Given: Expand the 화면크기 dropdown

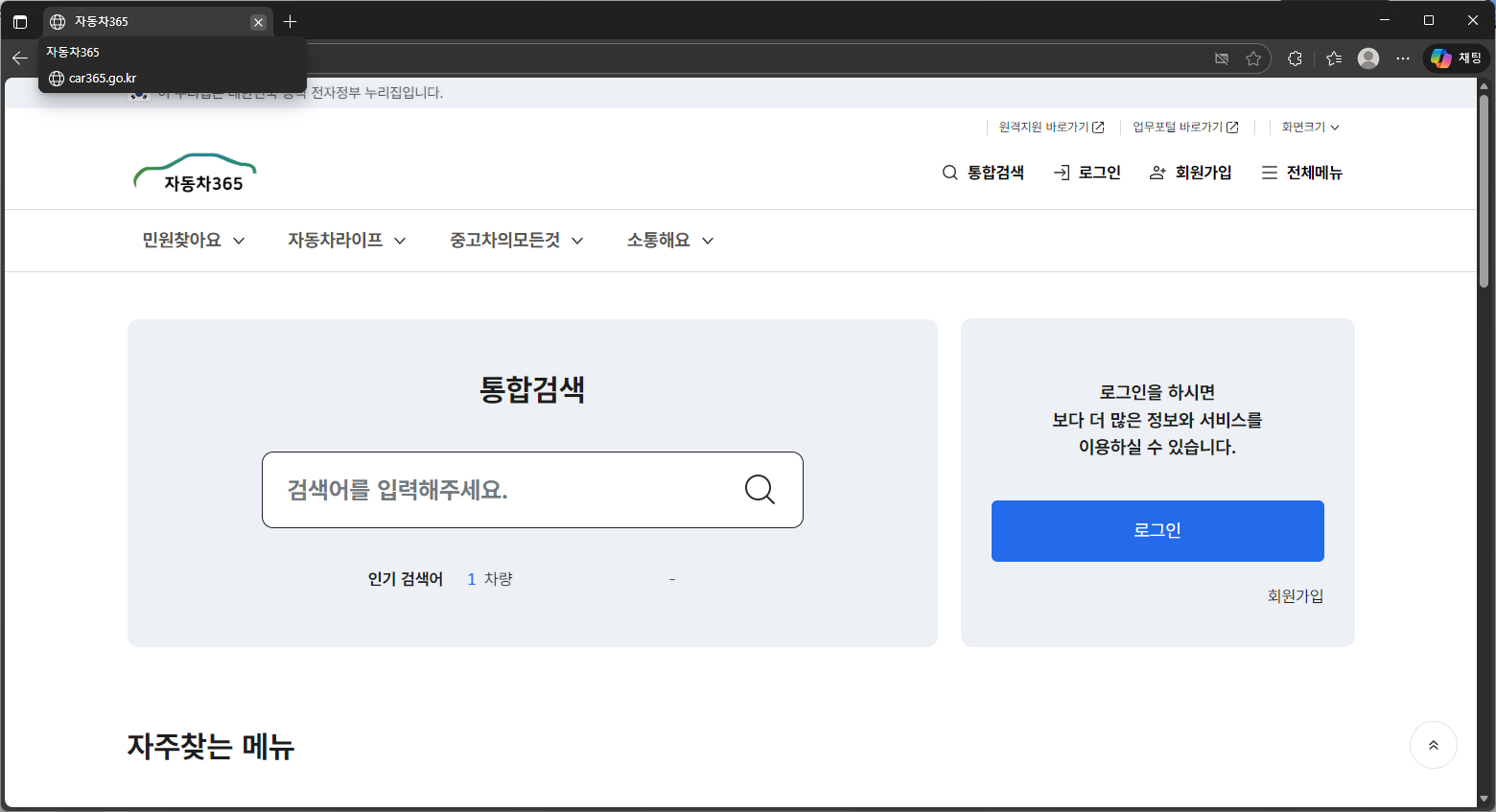Looking at the screenshot, I should point(1309,126).
